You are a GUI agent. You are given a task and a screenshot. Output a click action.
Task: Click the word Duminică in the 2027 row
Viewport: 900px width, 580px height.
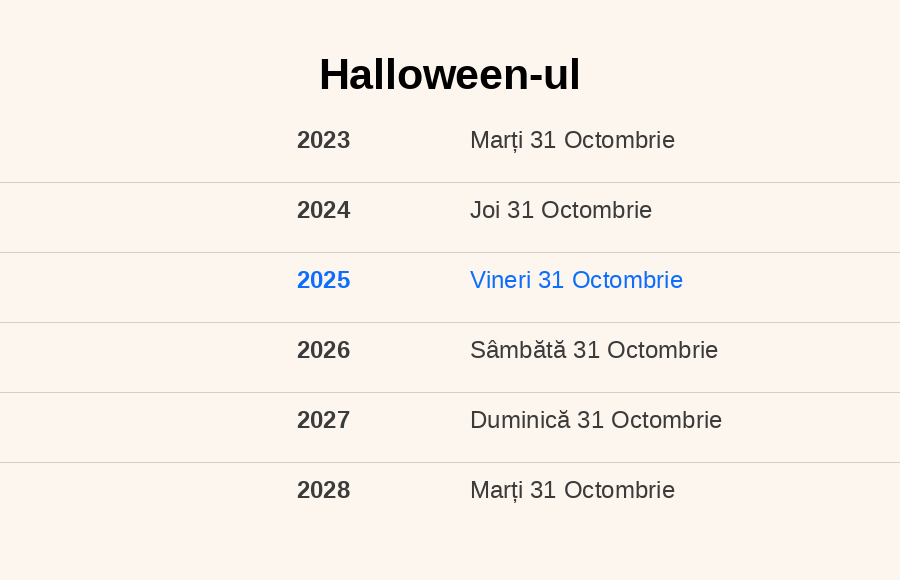click(521, 420)
